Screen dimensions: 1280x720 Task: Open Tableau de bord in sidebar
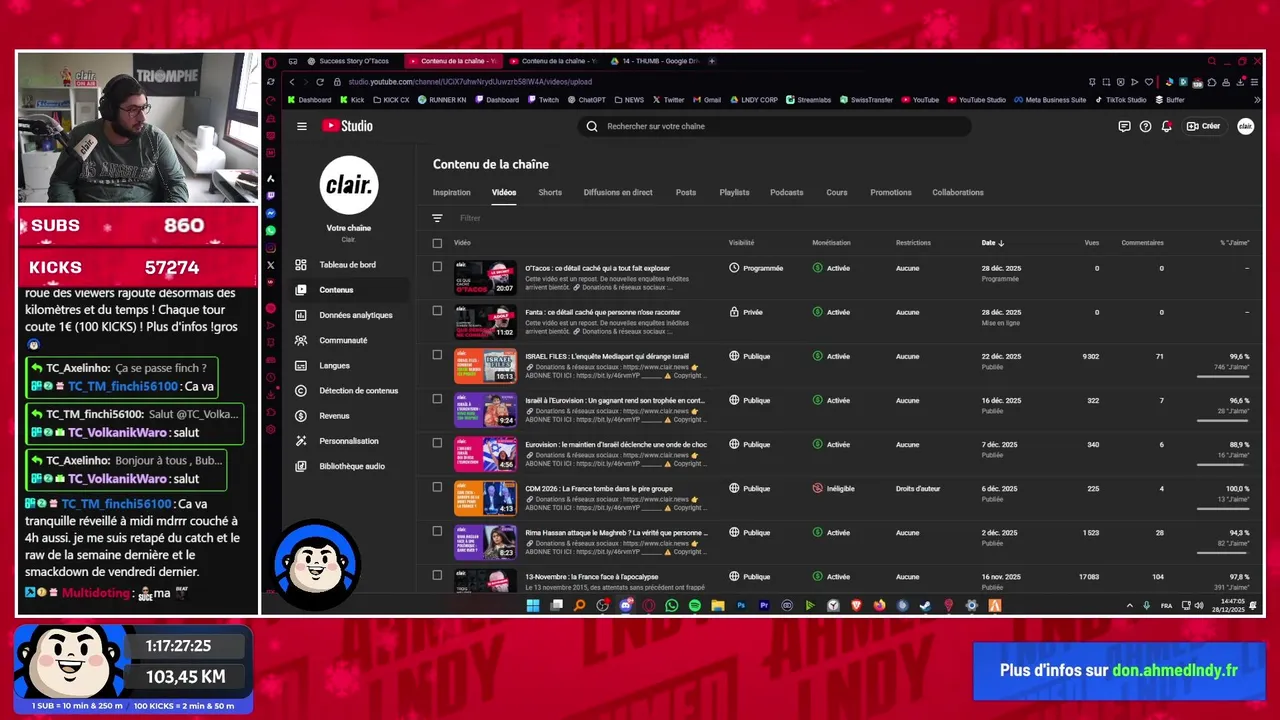click(348, 265)
